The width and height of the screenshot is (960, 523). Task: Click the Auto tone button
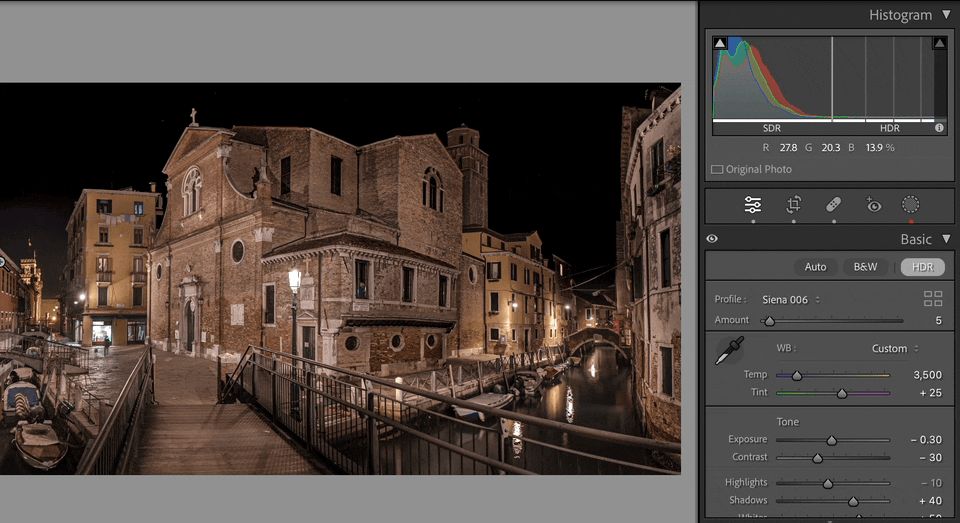[x=816, y=267]
